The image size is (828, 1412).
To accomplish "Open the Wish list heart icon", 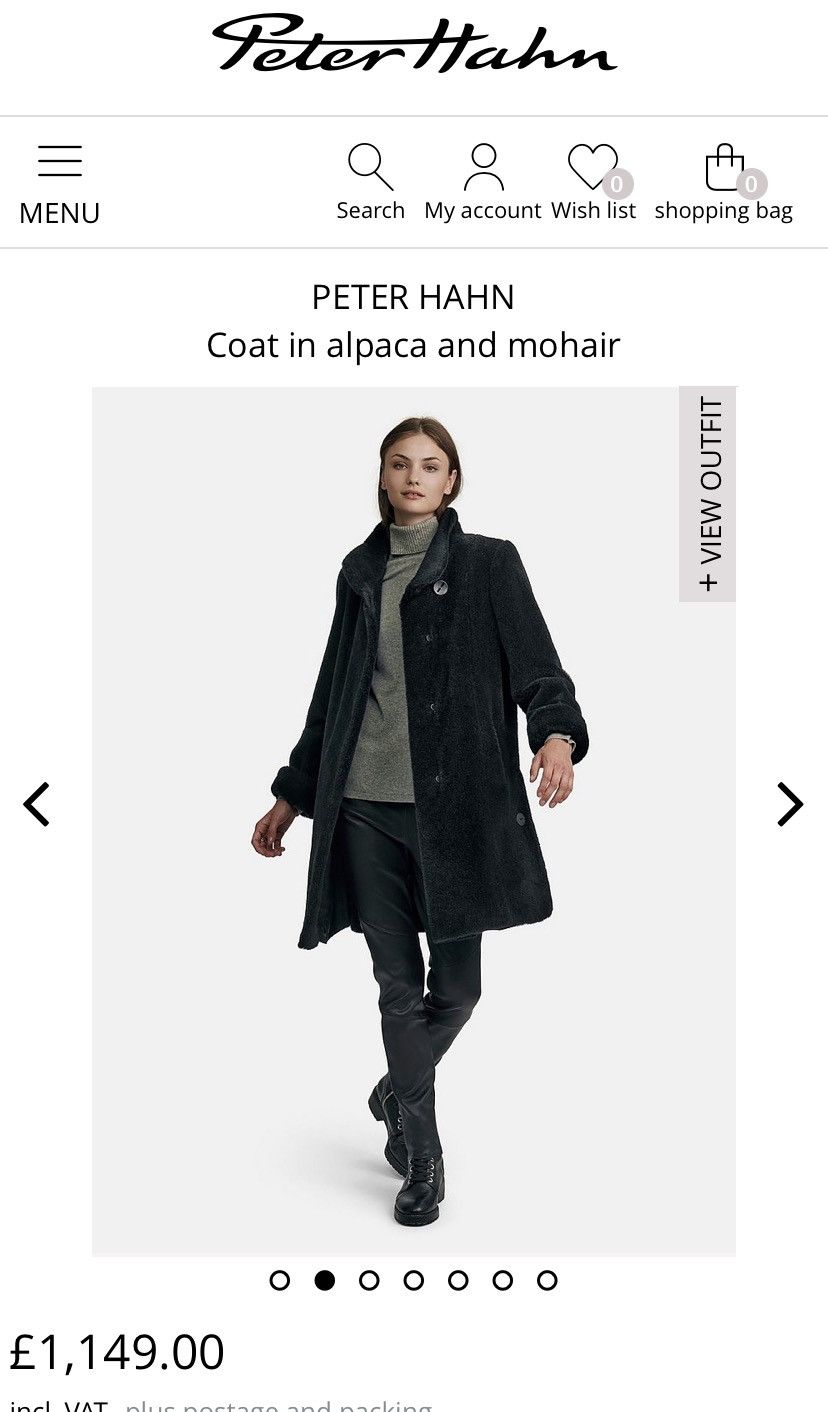I will (593, 167).
